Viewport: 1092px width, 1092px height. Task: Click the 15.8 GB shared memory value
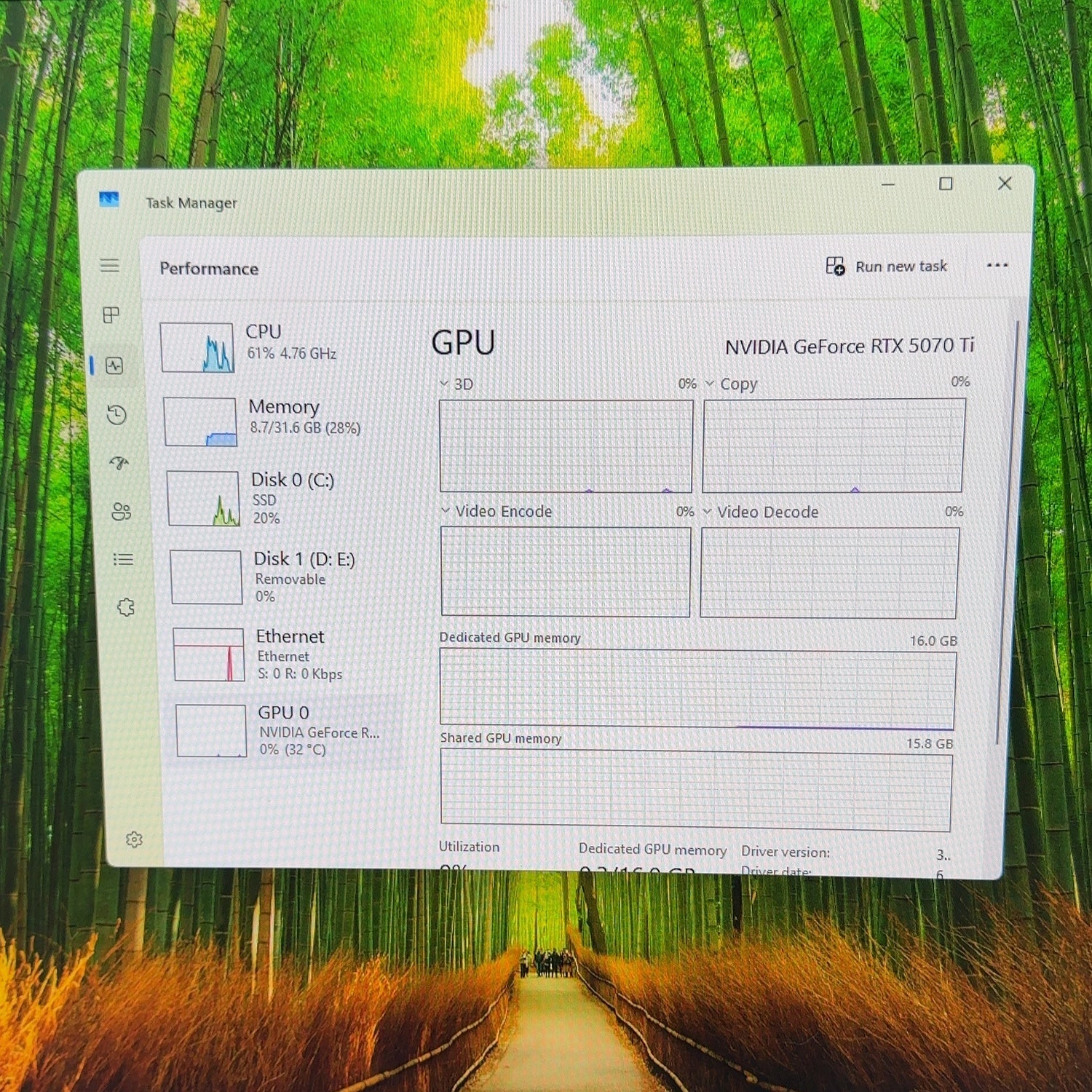click(930, 743)
